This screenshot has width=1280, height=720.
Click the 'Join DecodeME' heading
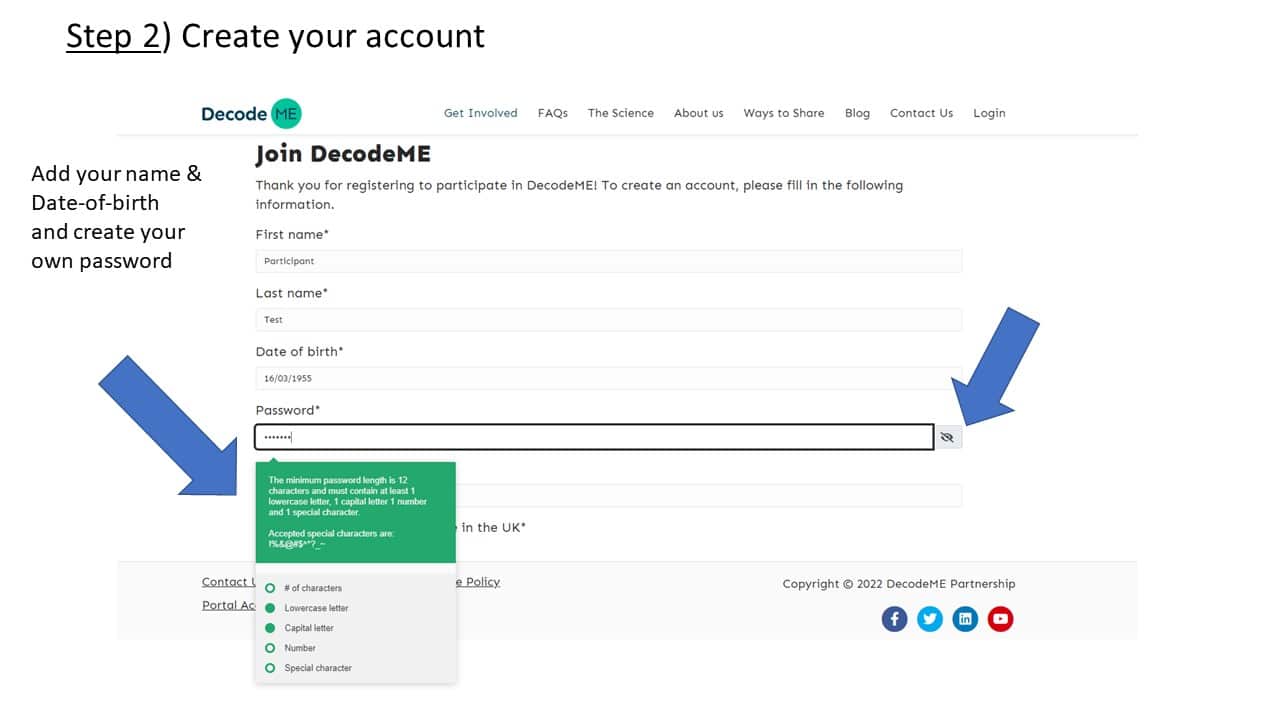(343, 155)
